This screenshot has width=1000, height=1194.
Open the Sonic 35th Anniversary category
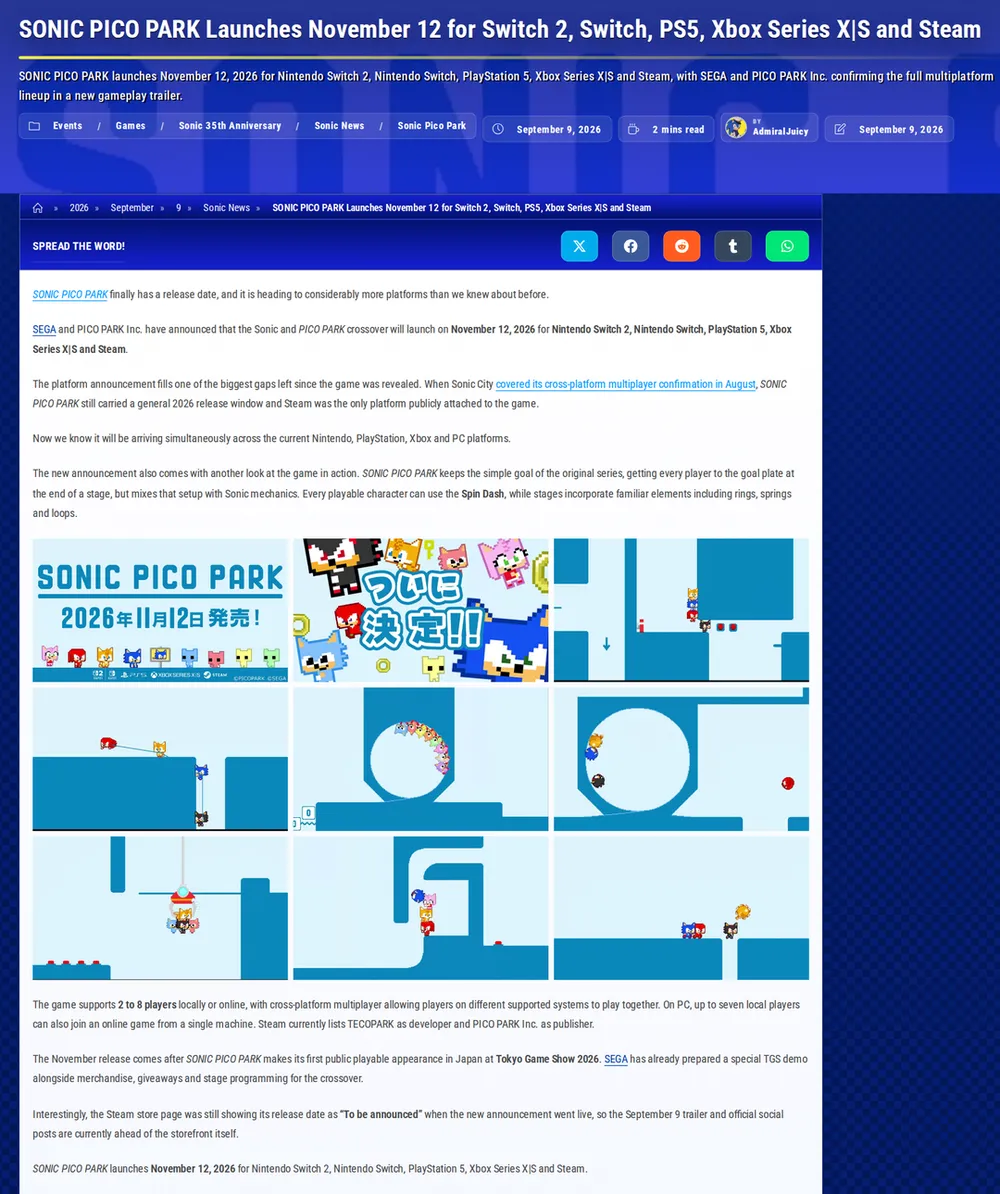tap(230, 126)
